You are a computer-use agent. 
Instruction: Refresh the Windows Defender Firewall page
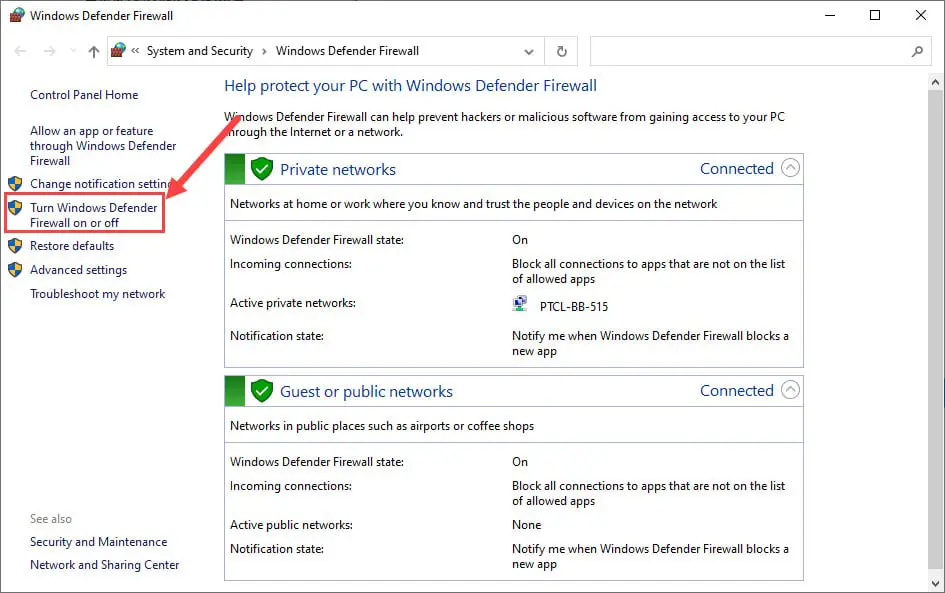click(x=562, y=51)
